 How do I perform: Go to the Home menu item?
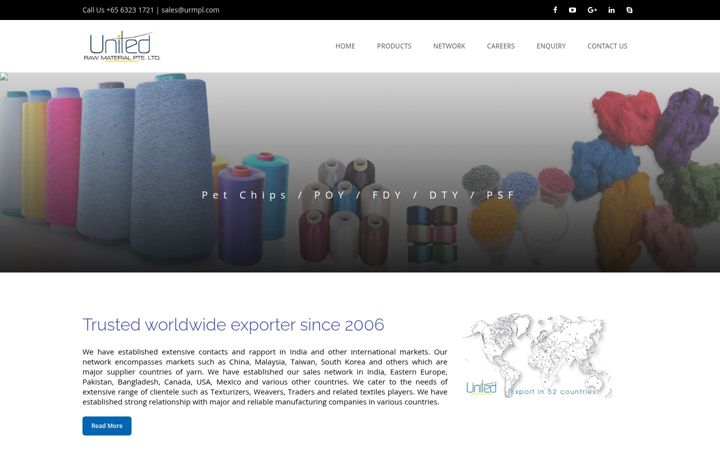tap(345, 46)
